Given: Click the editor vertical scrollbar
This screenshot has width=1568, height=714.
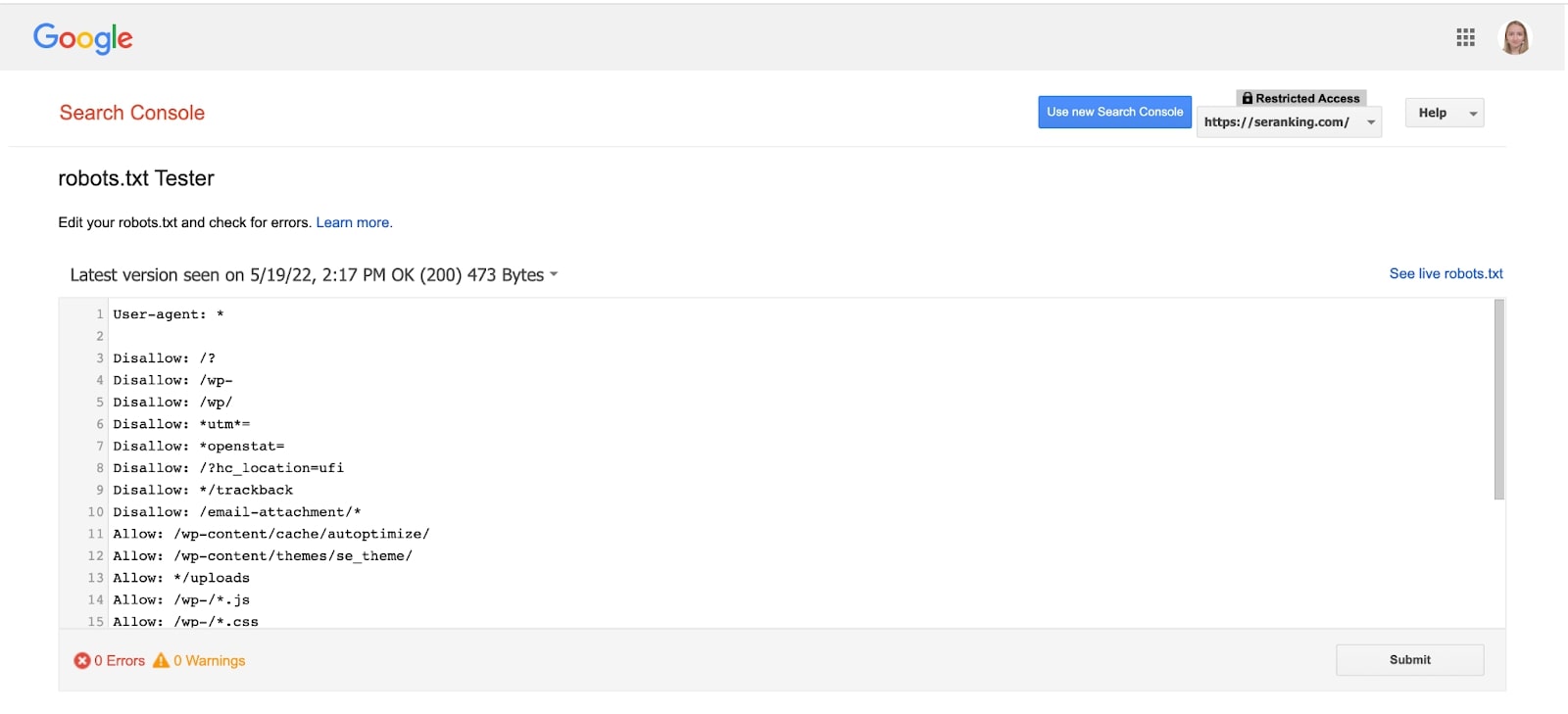Looking at the screenshot, I should pyautogui.click(x=1498, y=400).
